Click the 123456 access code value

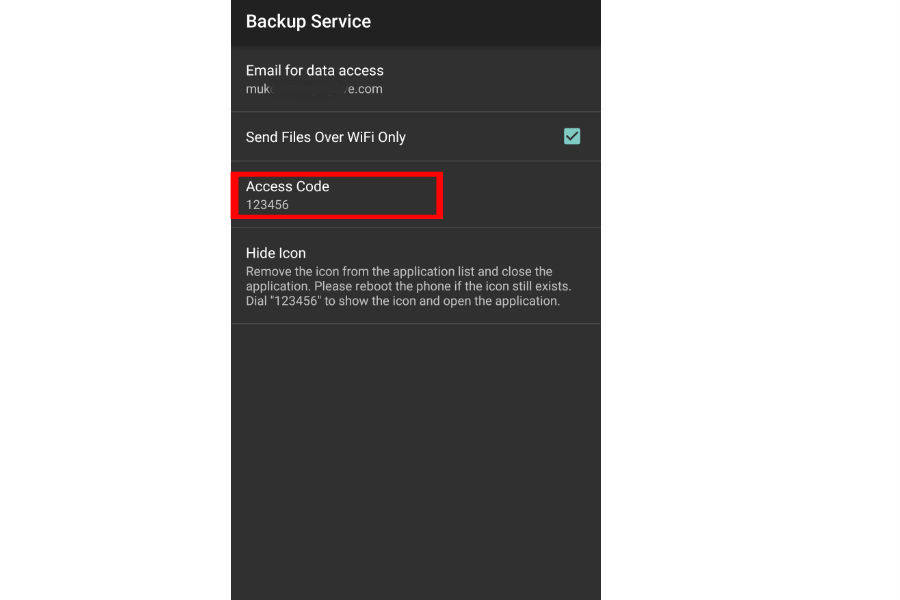(268, 205)
